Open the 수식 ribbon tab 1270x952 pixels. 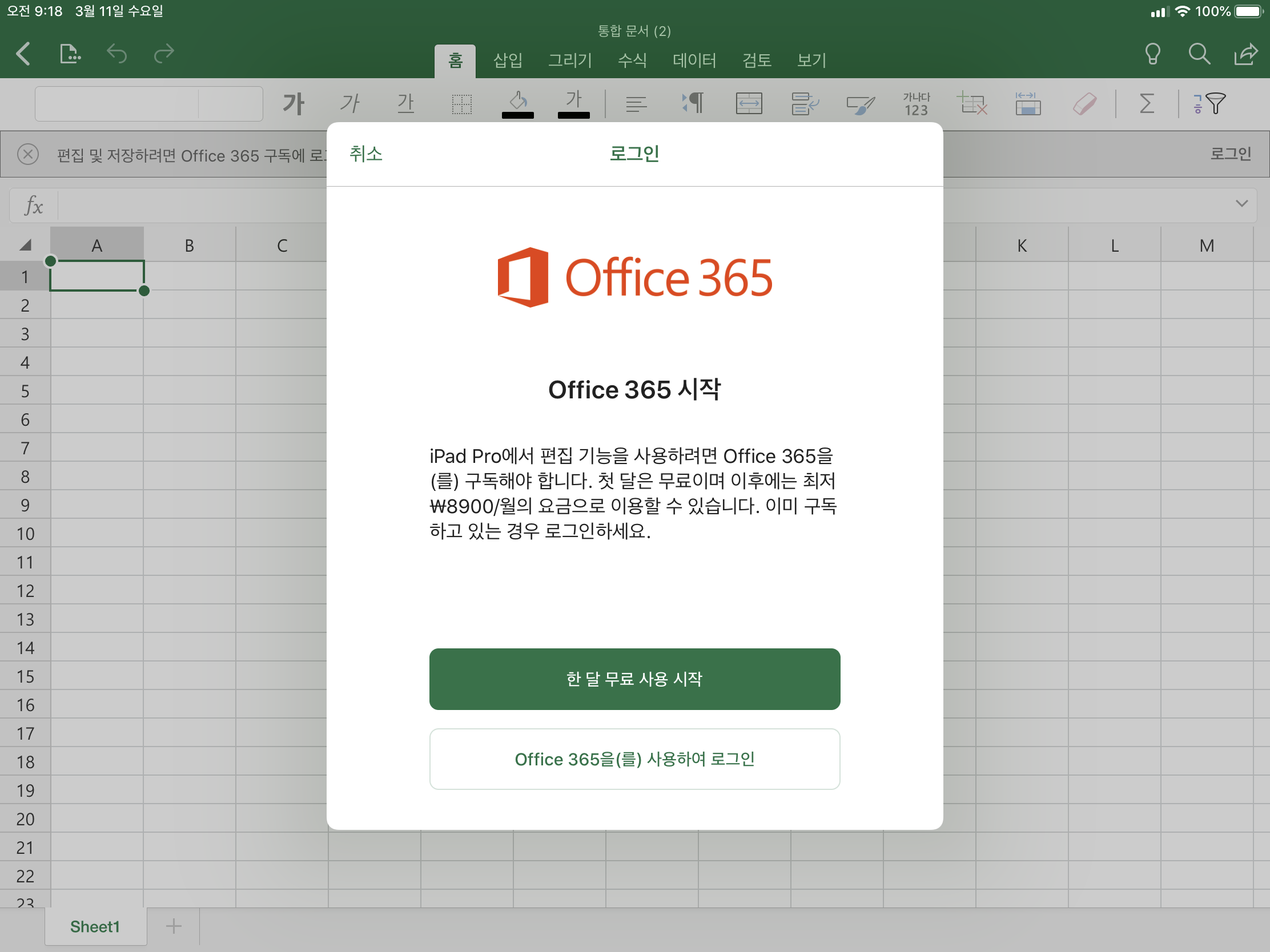pyautogui.click(x=632, y=60)
